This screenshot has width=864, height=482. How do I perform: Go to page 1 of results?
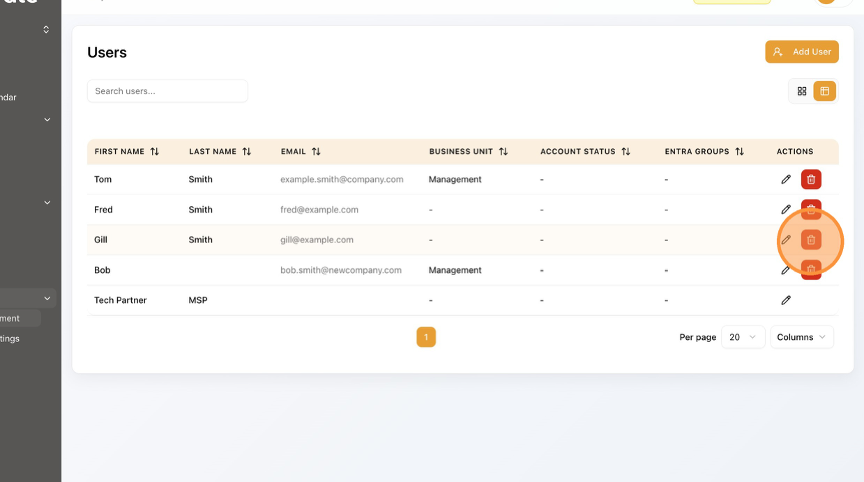tap(426, 337)
